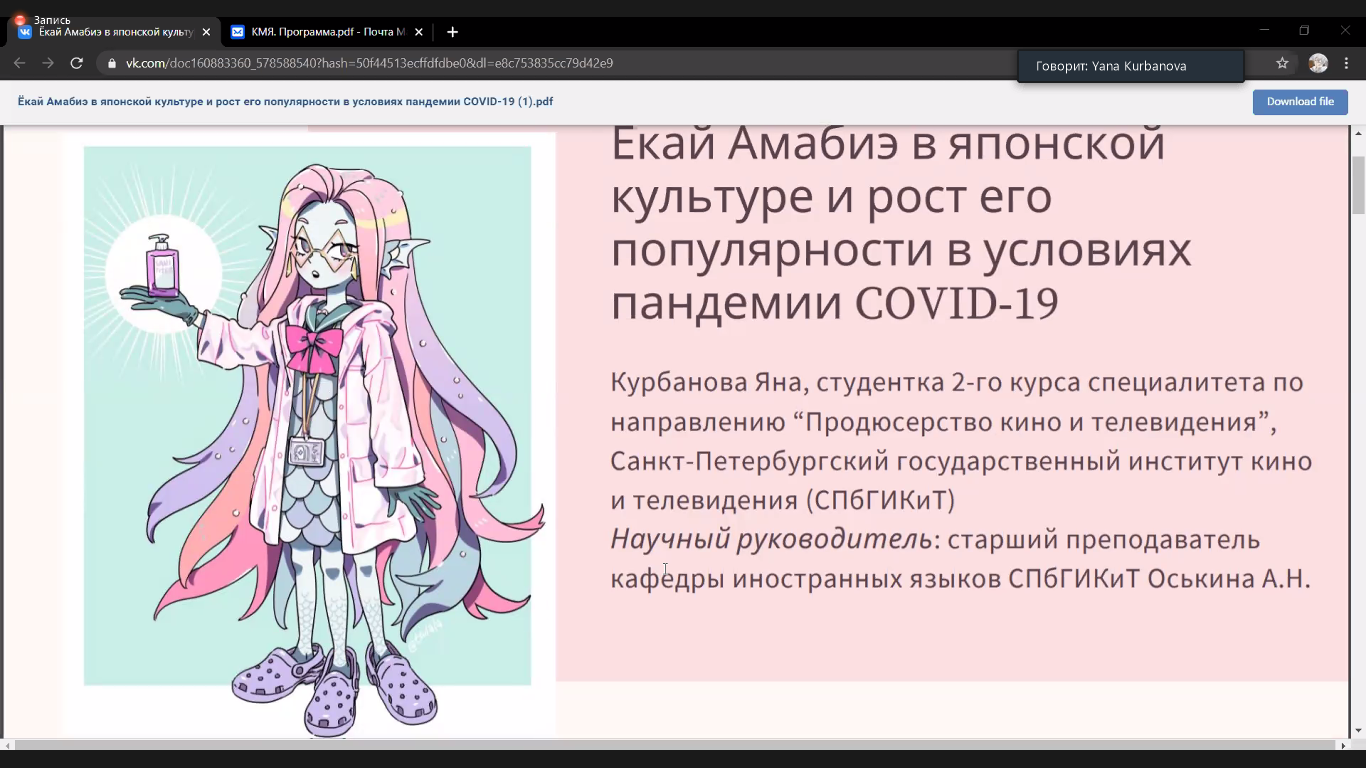This screenshot has width=1366, height=768.
Task: Open a new browser tab
Action: (452, 32)
